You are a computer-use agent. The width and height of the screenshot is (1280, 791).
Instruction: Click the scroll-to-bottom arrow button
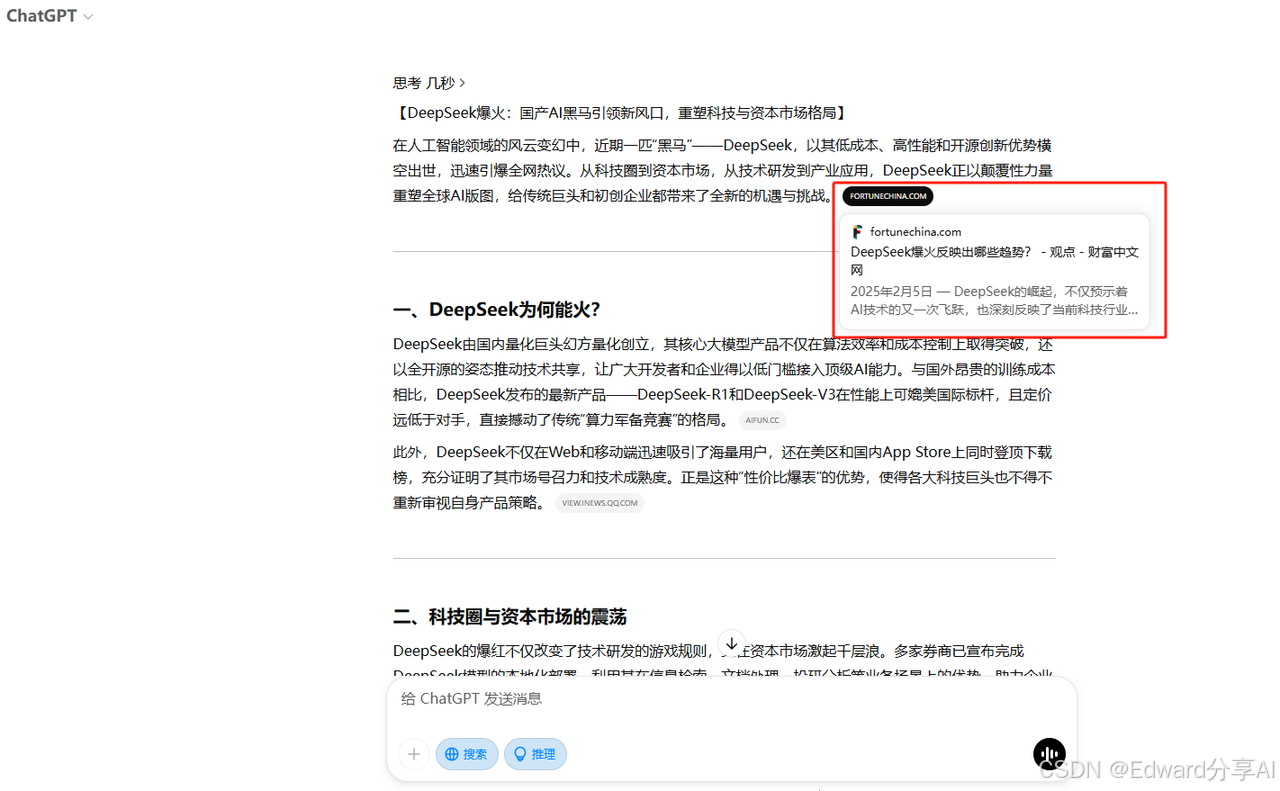pos(732,644)
